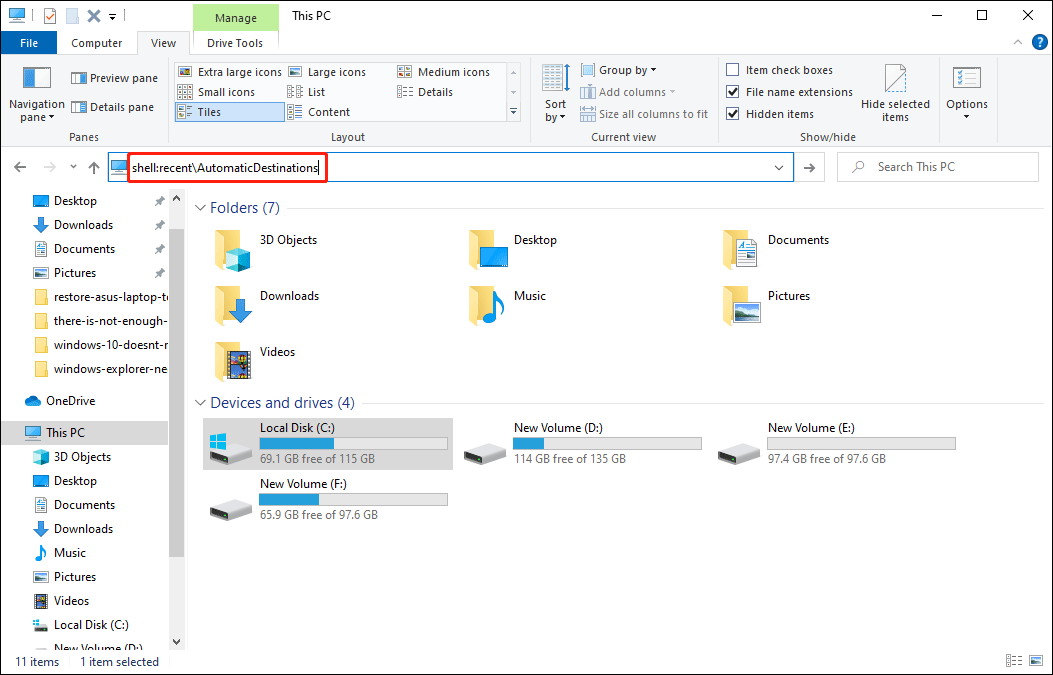1053x675 pixels.
Task: Select New Volume (D:) drive
Action: [x=582, y=443]
